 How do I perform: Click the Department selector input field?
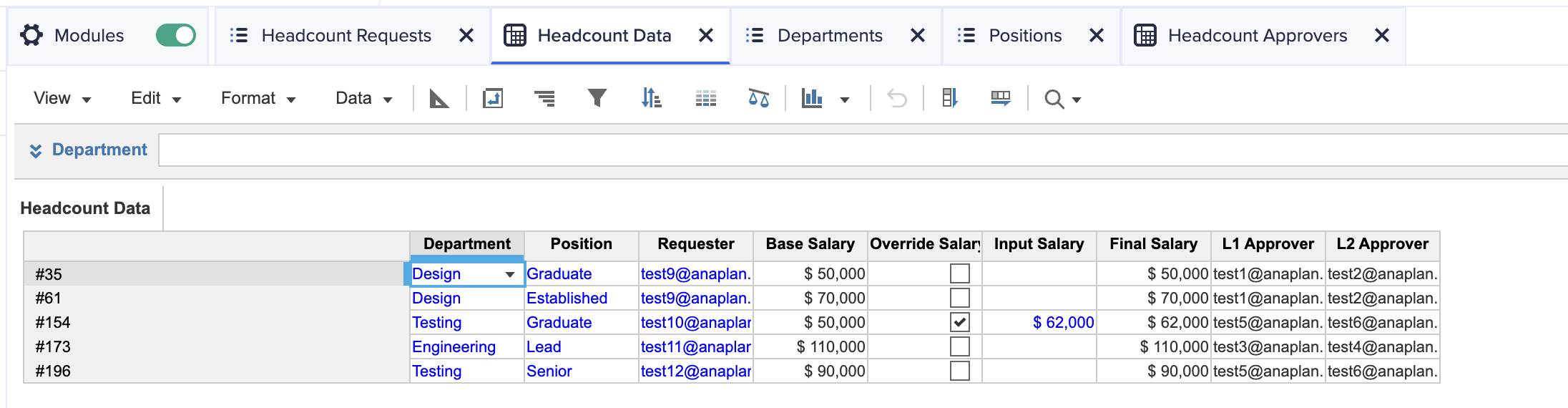point(863,150)
